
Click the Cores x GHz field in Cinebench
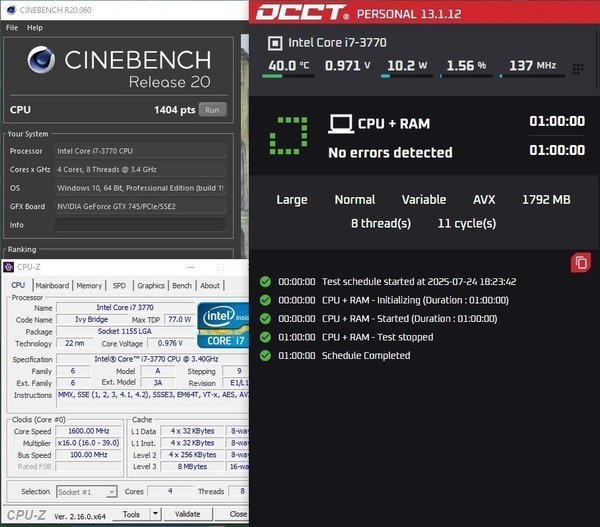point(140,170)
